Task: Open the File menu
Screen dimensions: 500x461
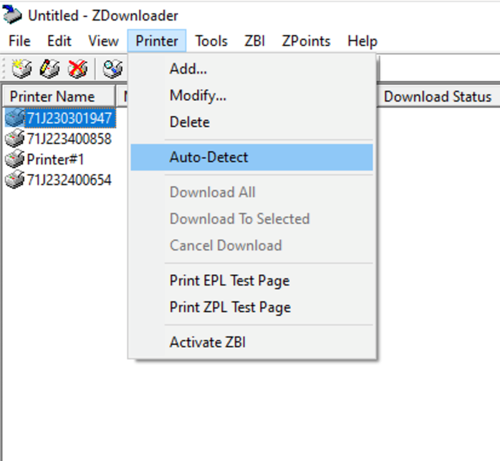Action: coord(19,41)
